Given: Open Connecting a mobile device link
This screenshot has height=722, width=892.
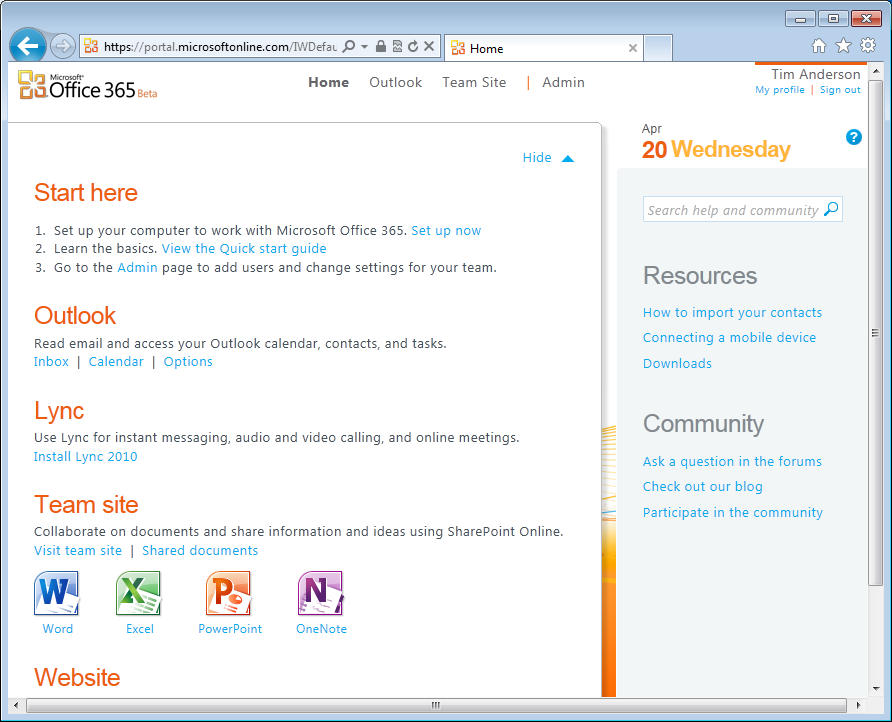Looking at the screenshot, I should pyautogui.click(x=729, y=337).
